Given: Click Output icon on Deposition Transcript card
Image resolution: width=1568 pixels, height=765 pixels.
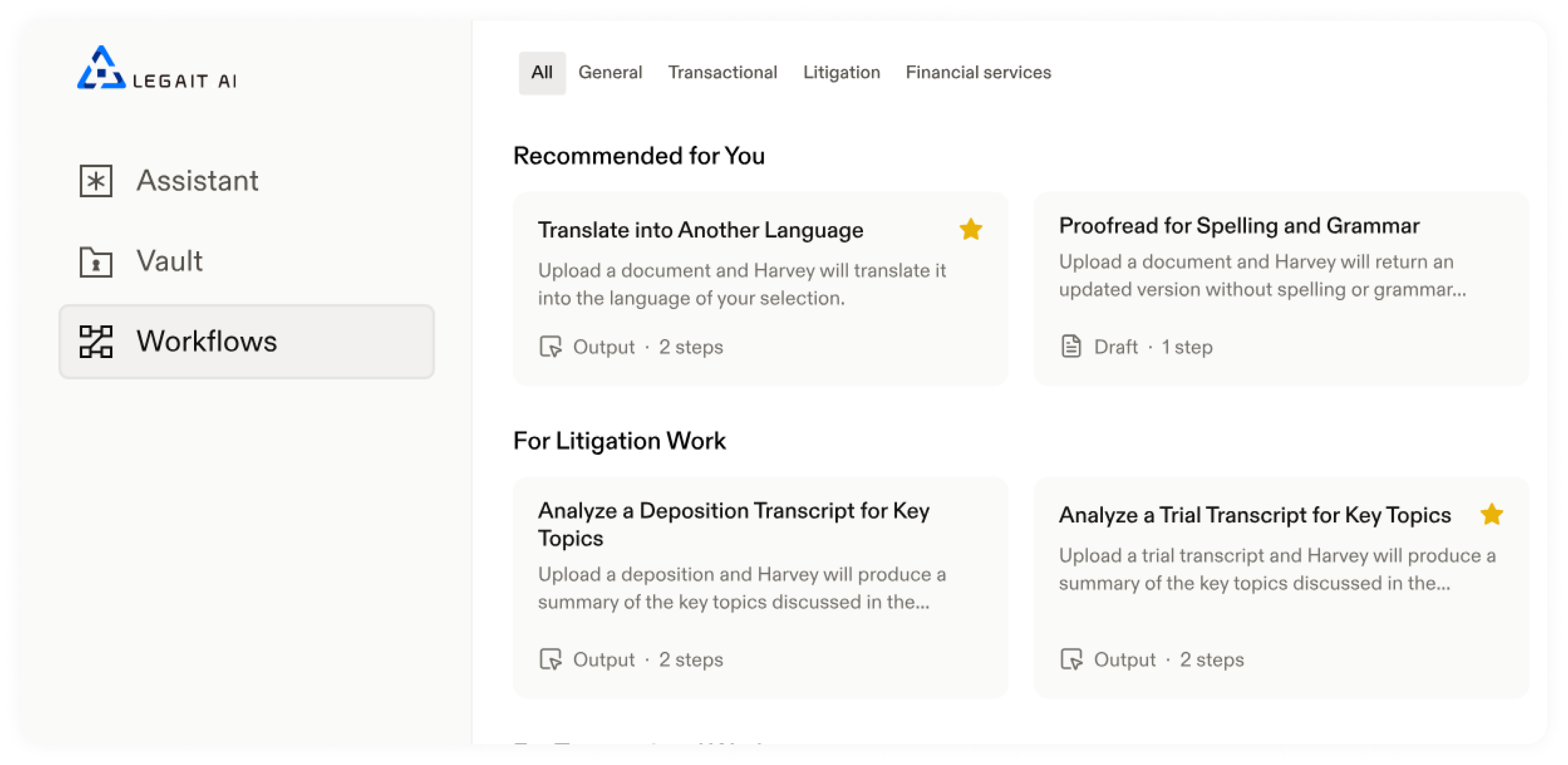Looking at the screenshot, I should 551,659.
